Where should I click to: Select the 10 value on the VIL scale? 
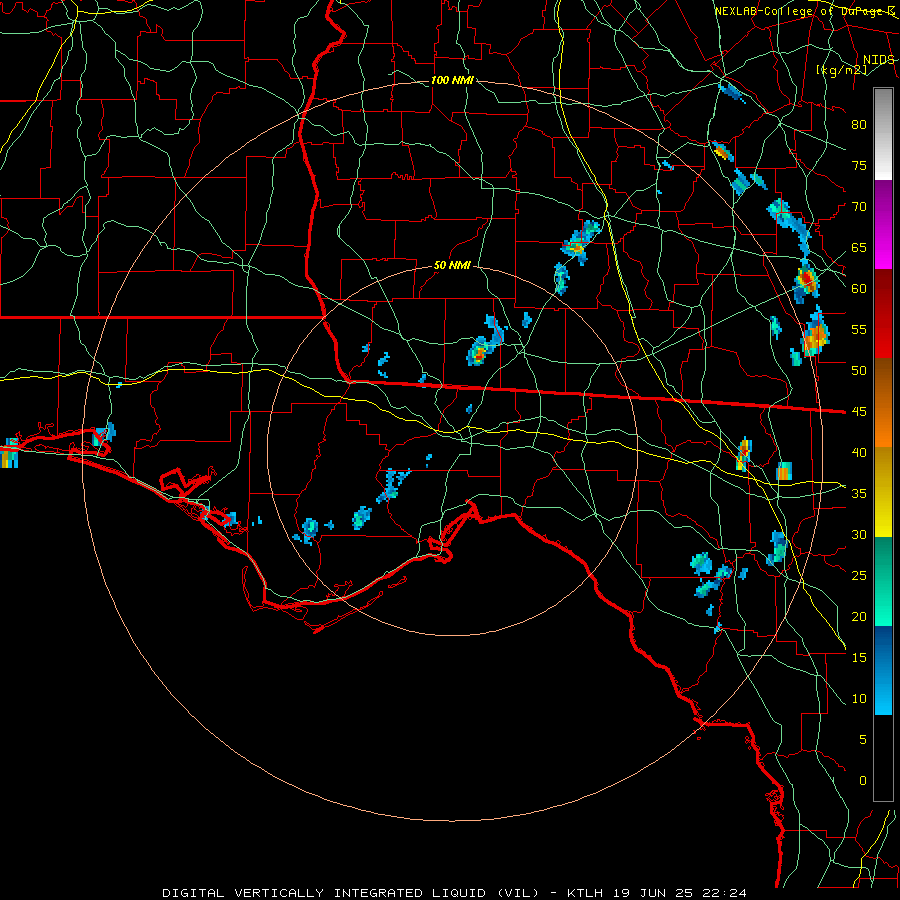tap(859, 699)
